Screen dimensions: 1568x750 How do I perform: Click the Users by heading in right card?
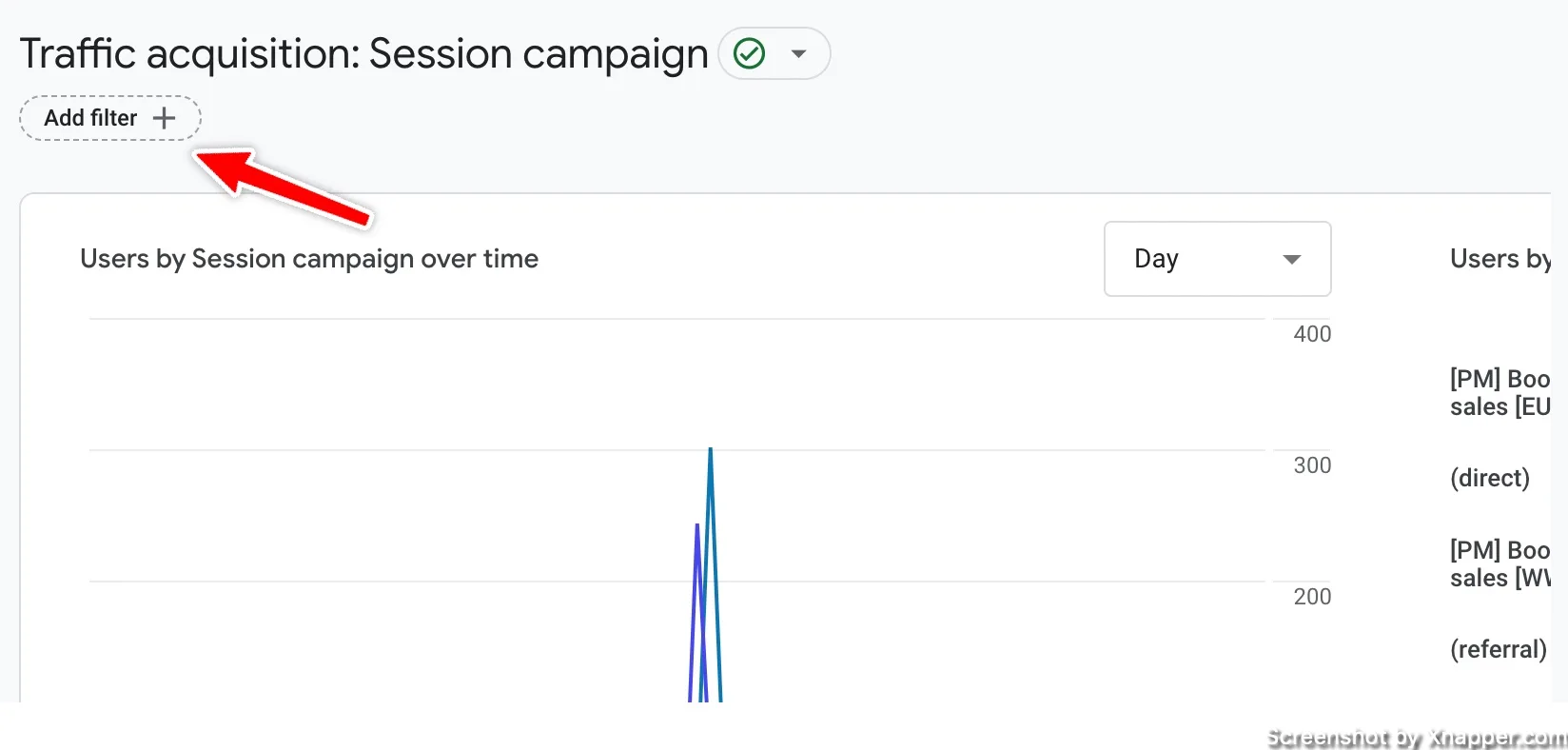point(1499,259)
